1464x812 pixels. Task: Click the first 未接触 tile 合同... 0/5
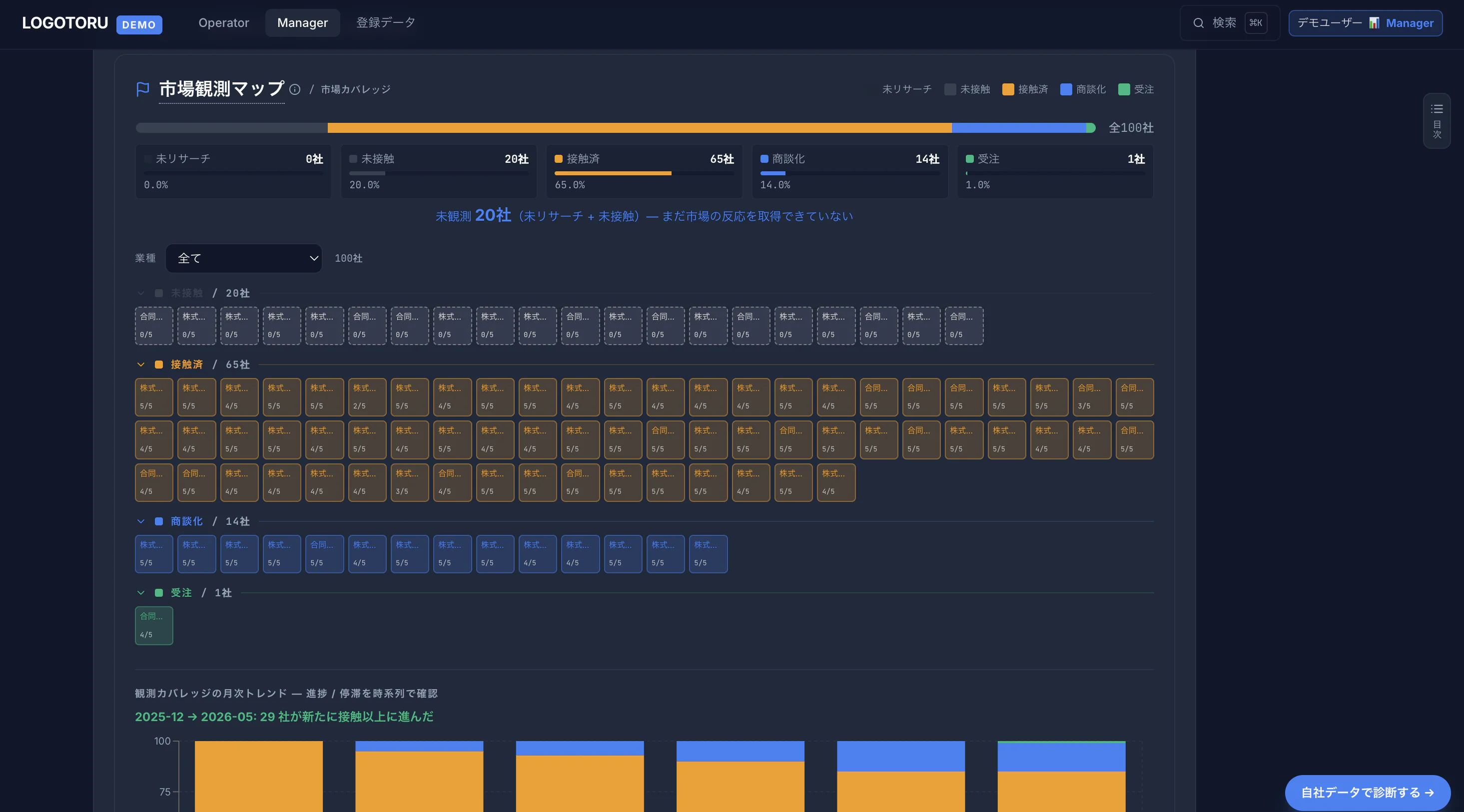(154, 326)
